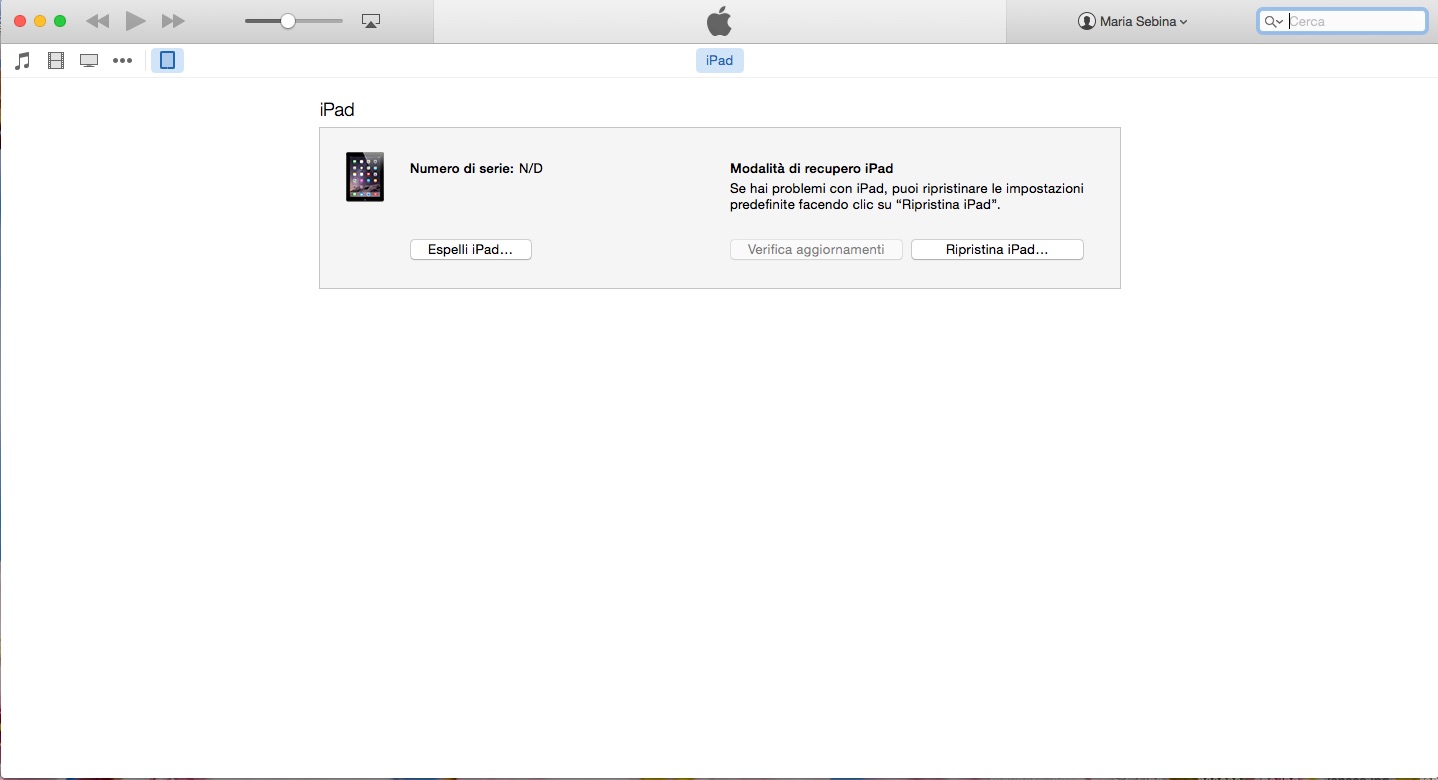The image size is (1438, 780).
Task: Click the Verifica aggiornamenti button
Action: coord(816,250)
